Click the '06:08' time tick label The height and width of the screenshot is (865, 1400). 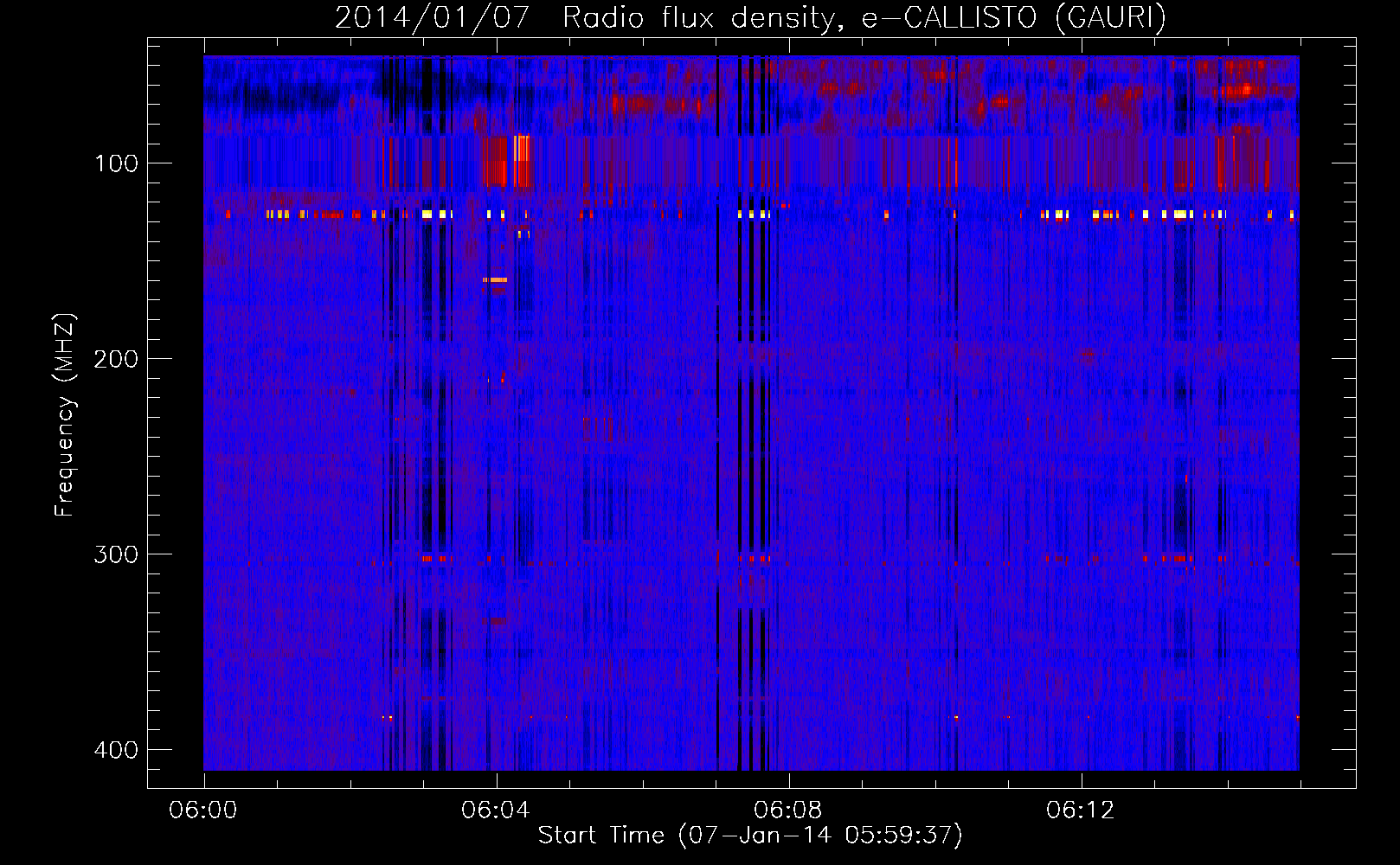(x=788, y=811)
